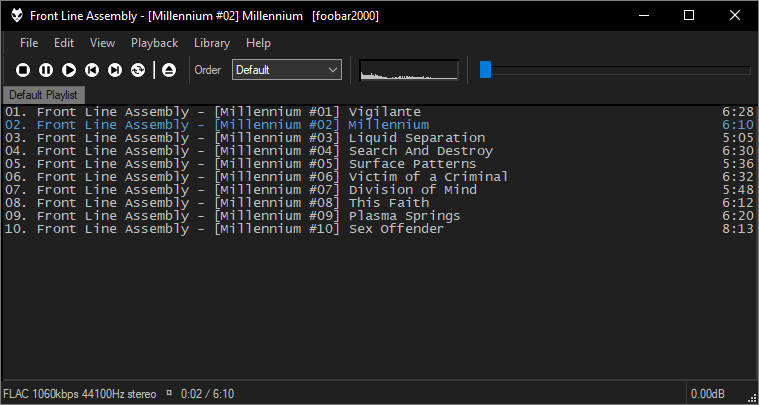Image resolution: width=759 pixels, height=405 pixels.
Task: Click the 0.00dB volume indicator
Action: (x=707, y=394)
